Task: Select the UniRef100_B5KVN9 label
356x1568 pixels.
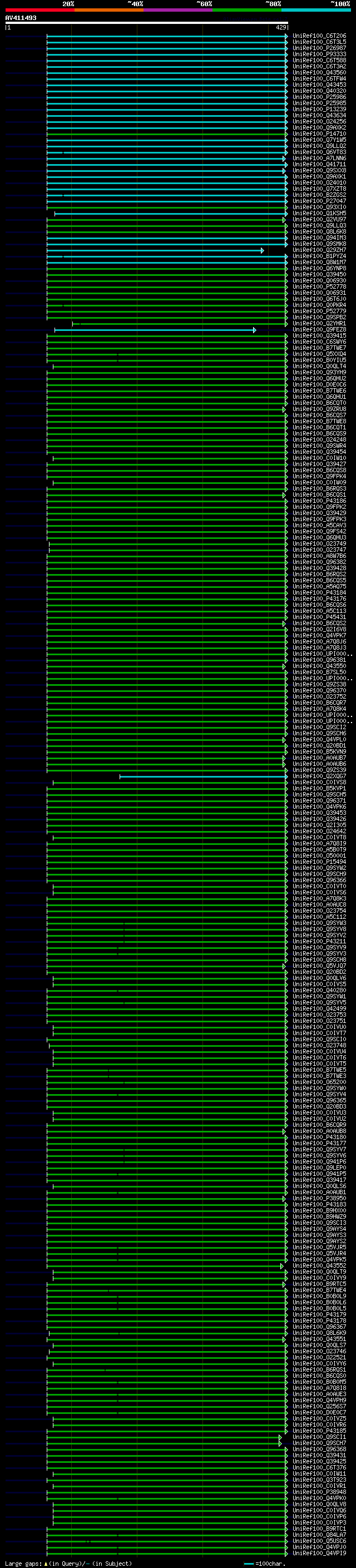Action: click(319, 752)
